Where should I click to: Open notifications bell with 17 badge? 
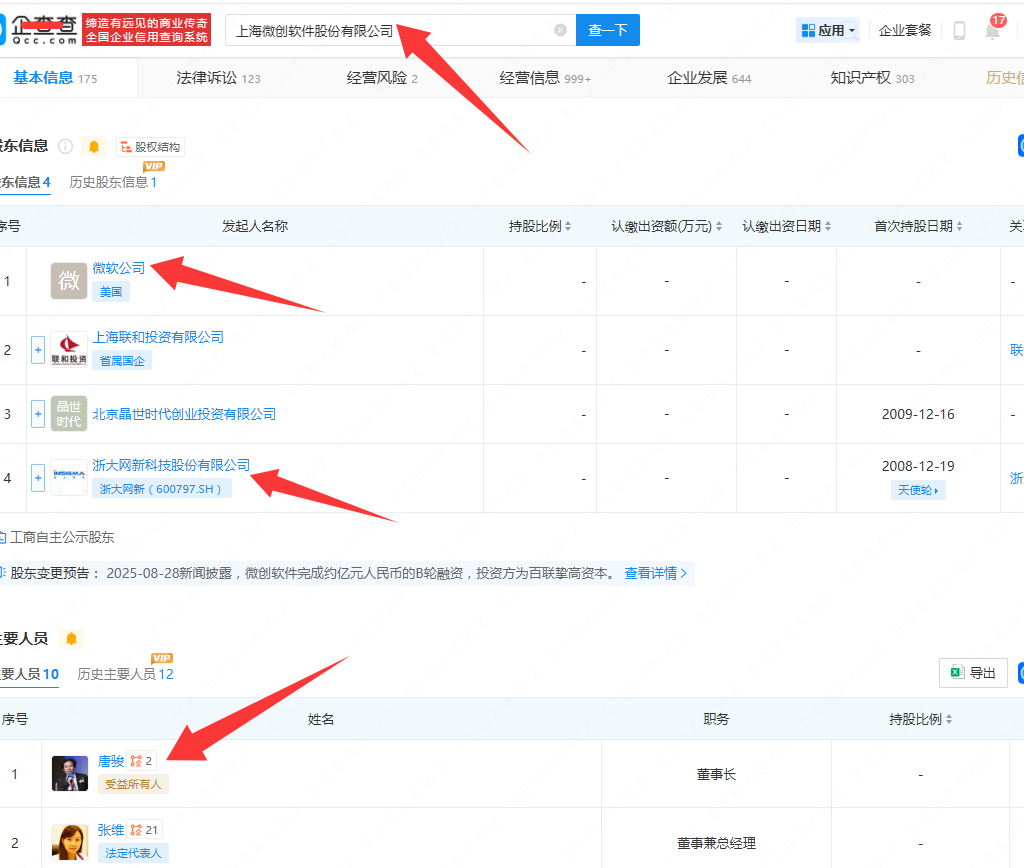pyautogui.click(x=993, y=29)
